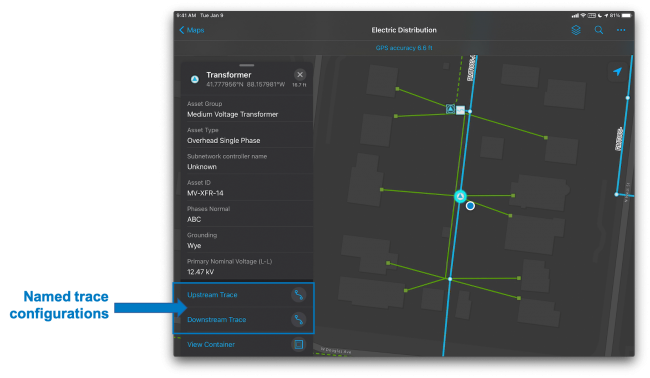Screen dimensions: 650x378
Task: Select Medium Voltage Transformer asset group value
Action: 233,114
